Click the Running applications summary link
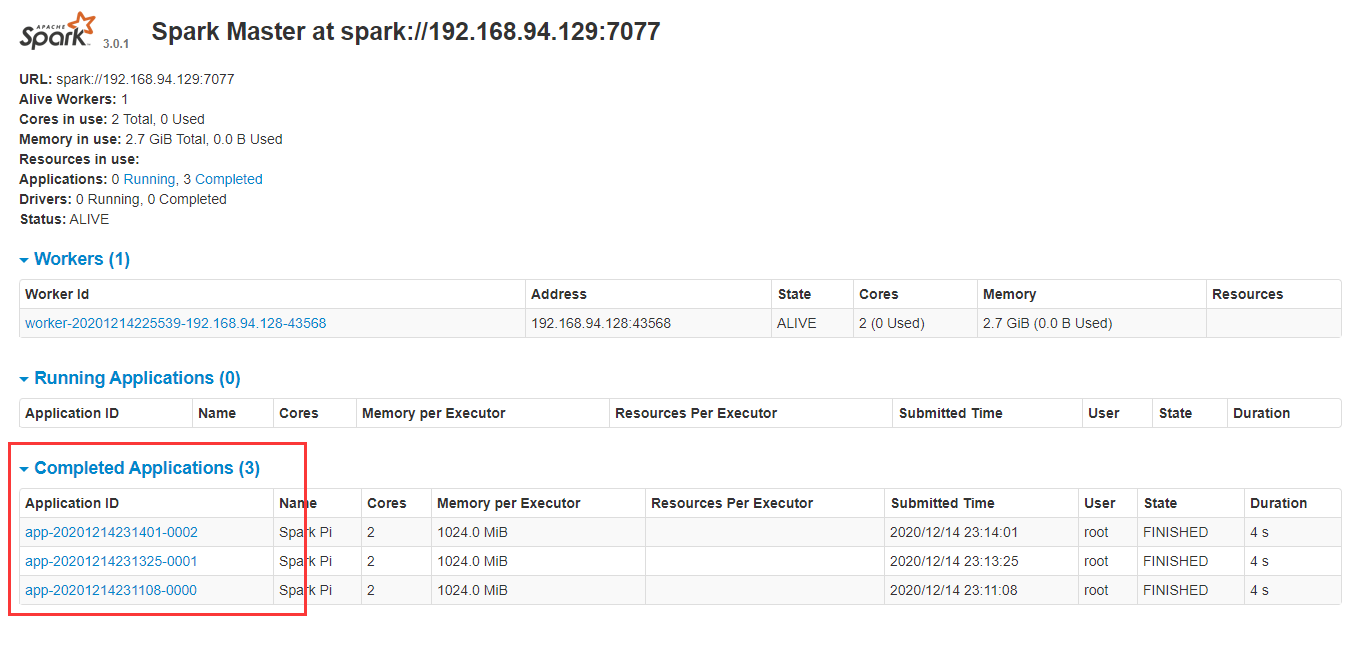The width and height of the screenshot is (1358, 651). 149,179
